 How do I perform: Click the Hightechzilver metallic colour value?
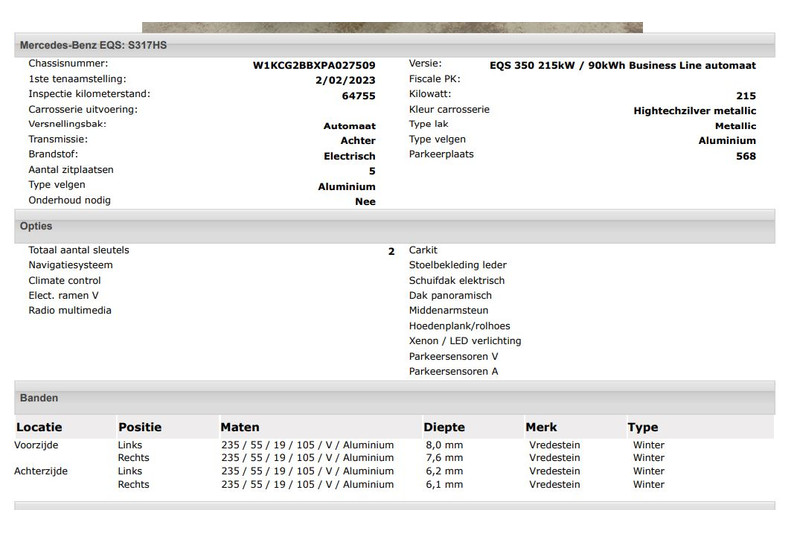tap(694, 111)
